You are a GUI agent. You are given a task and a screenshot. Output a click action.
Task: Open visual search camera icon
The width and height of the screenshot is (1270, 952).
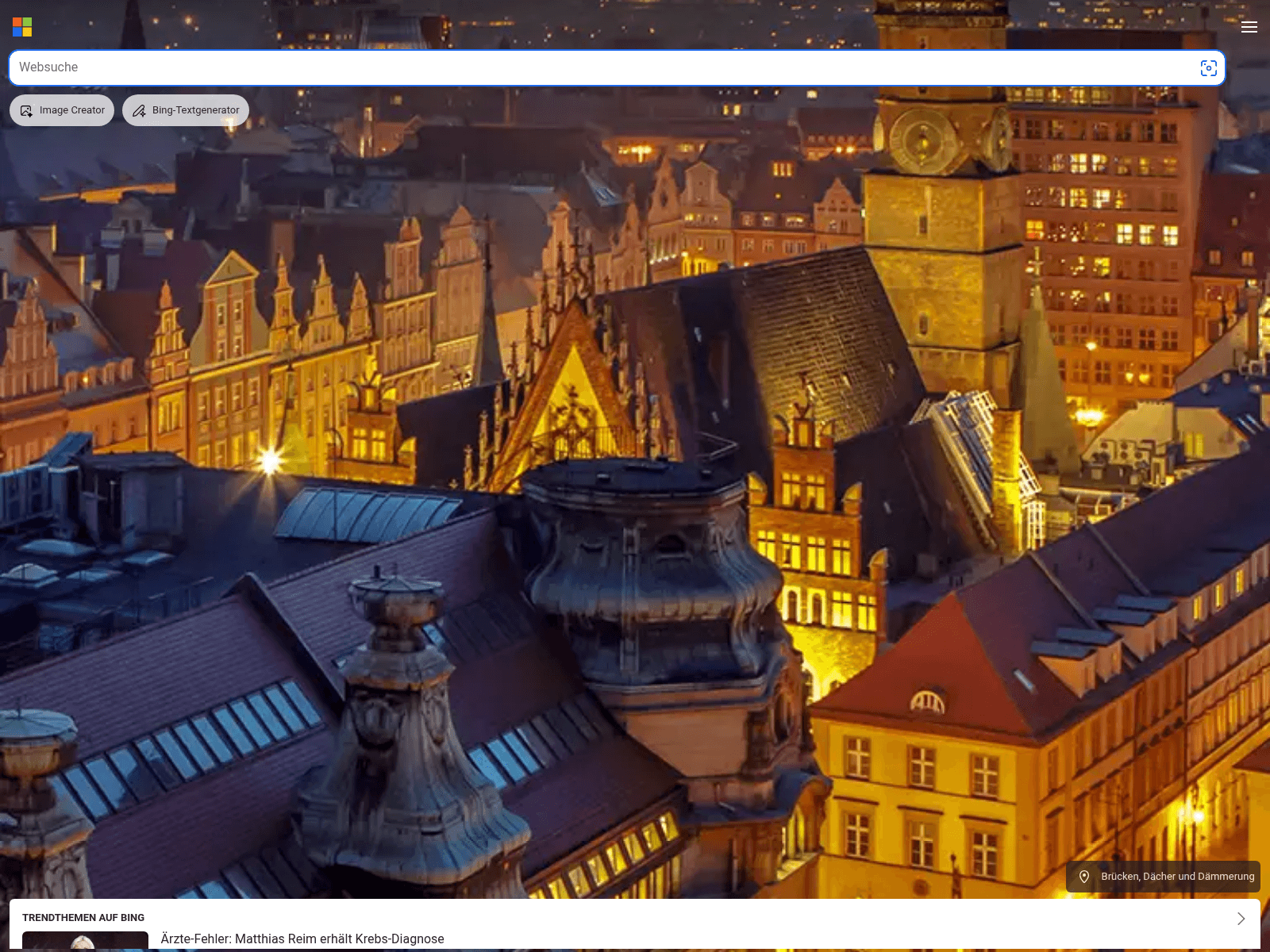click(x=1208, y=68)
